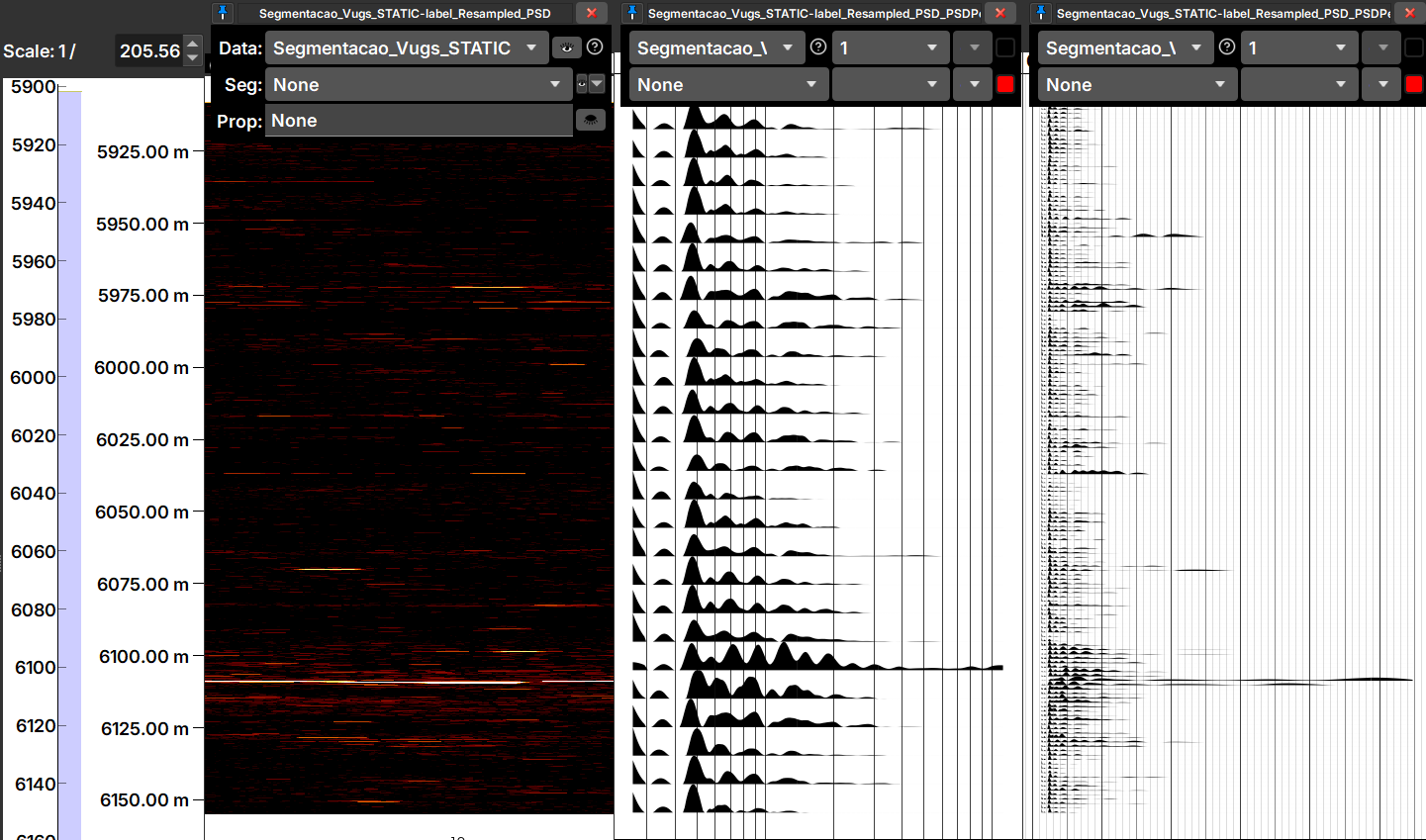Toggle the Data visibility eye button
Viewport: 1426px width, 840px height.
click(567, 47)
